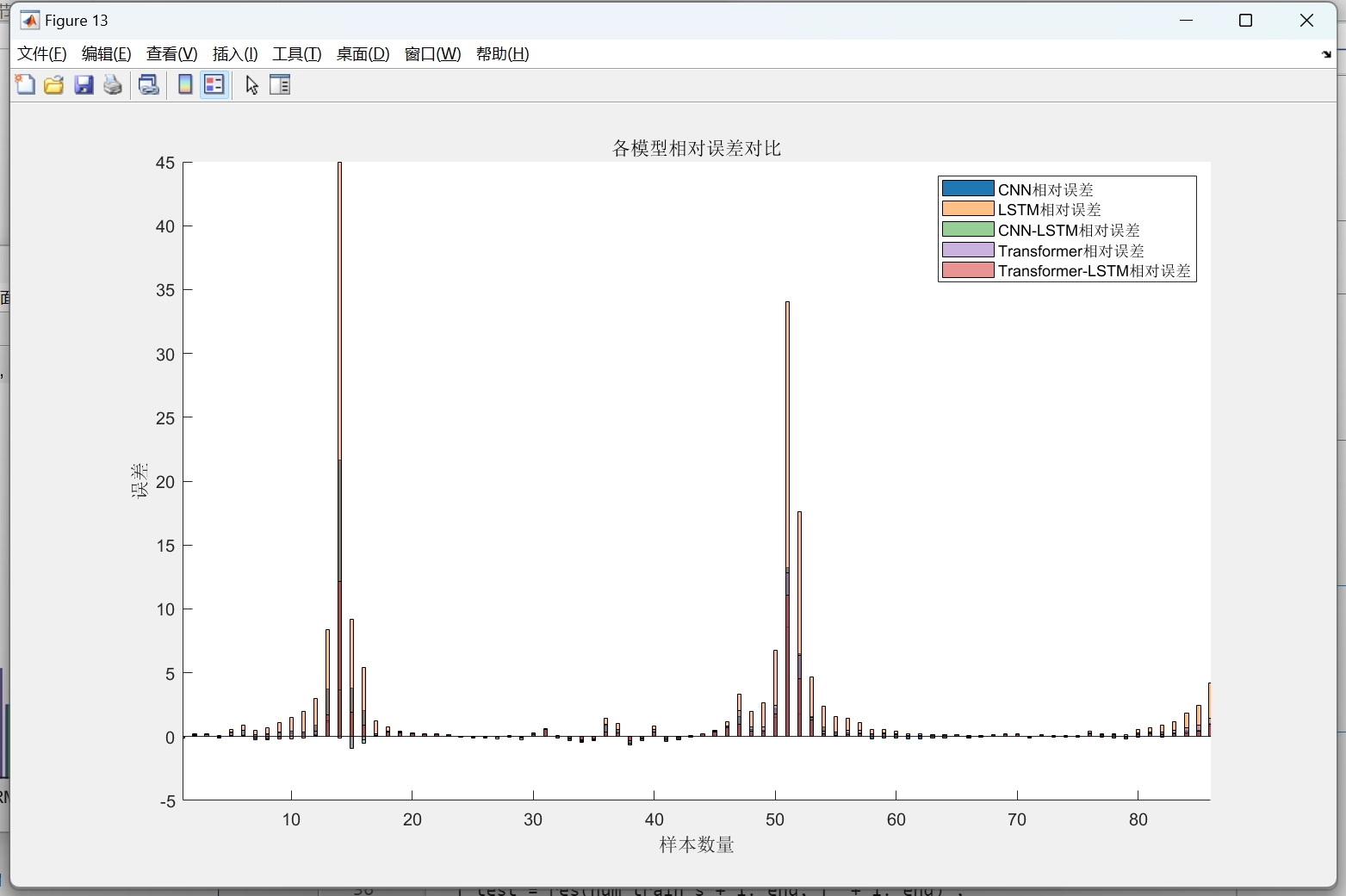Save the current figure
This screenshot has width=1346, height=896.
point(83,85)
